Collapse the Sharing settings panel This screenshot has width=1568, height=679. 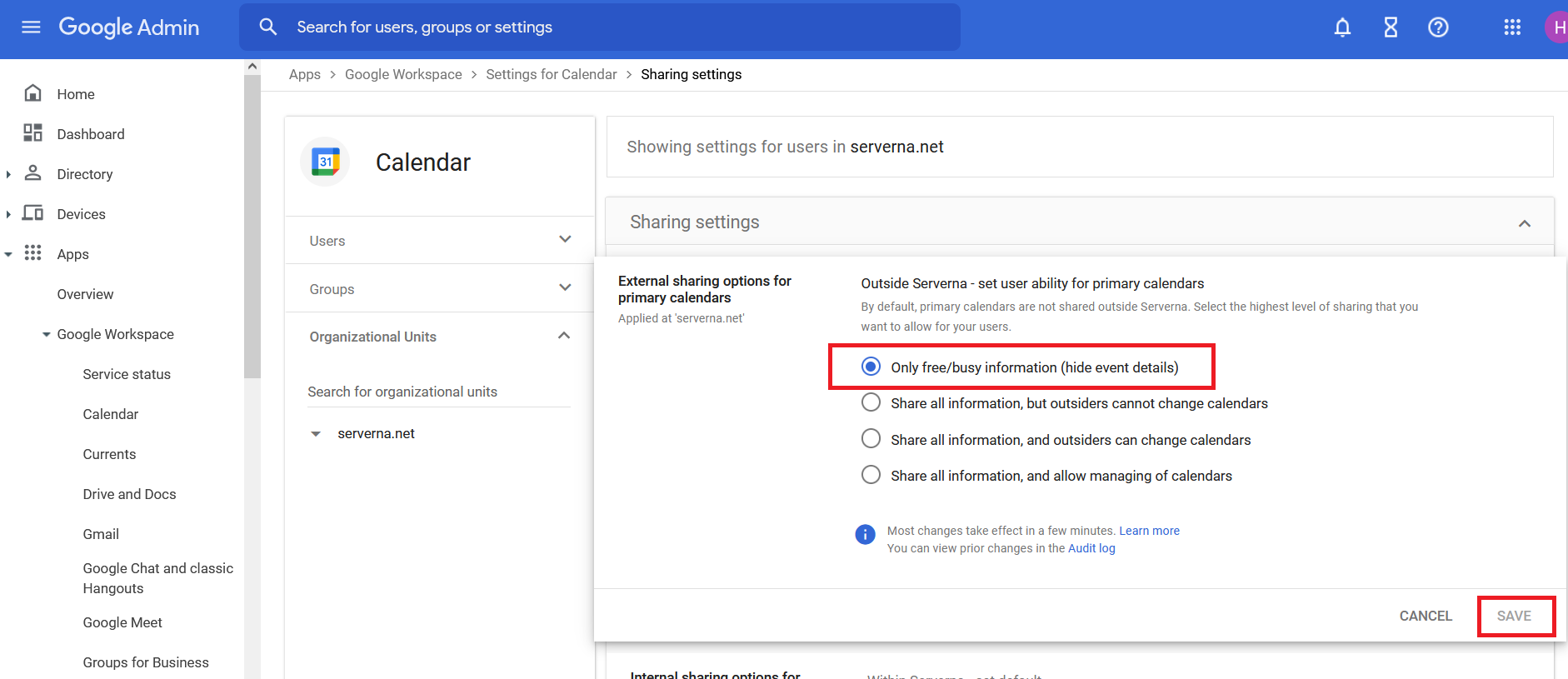(1524, 223)
